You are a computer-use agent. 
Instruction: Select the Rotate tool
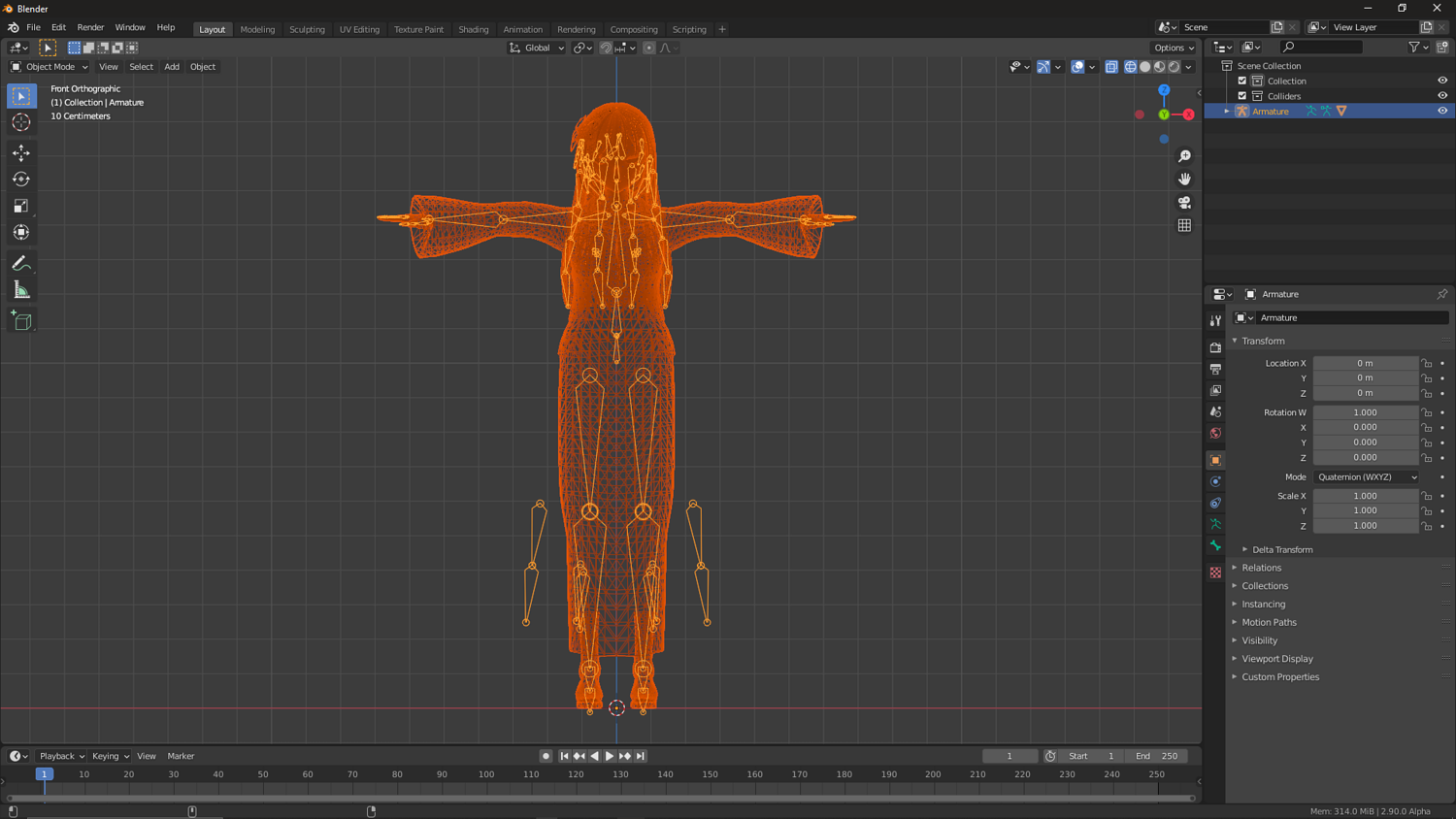(21, 180)
